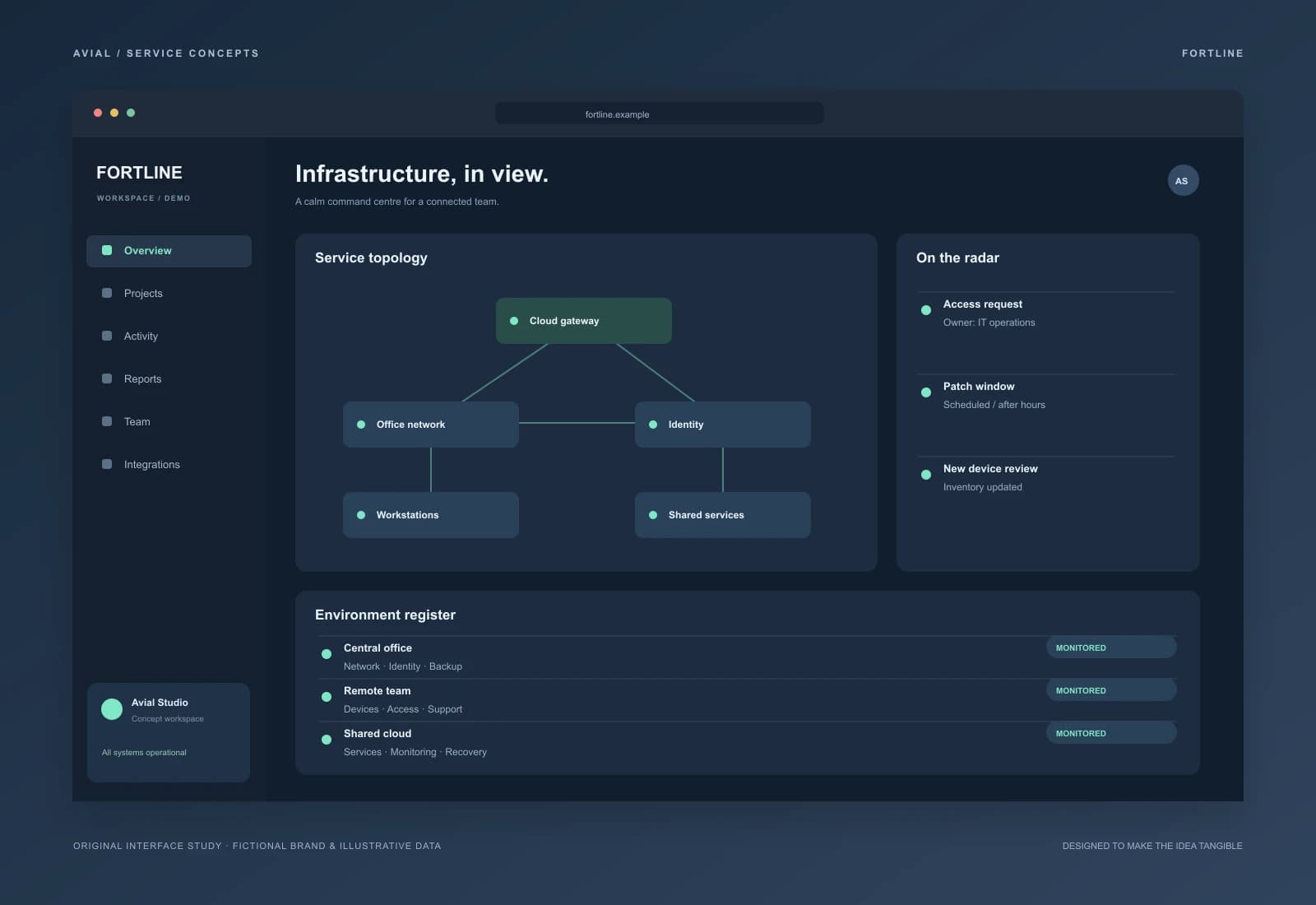Click the square icon beside Overview
This screenshot has height=905, width=1316.
point(107,250)
